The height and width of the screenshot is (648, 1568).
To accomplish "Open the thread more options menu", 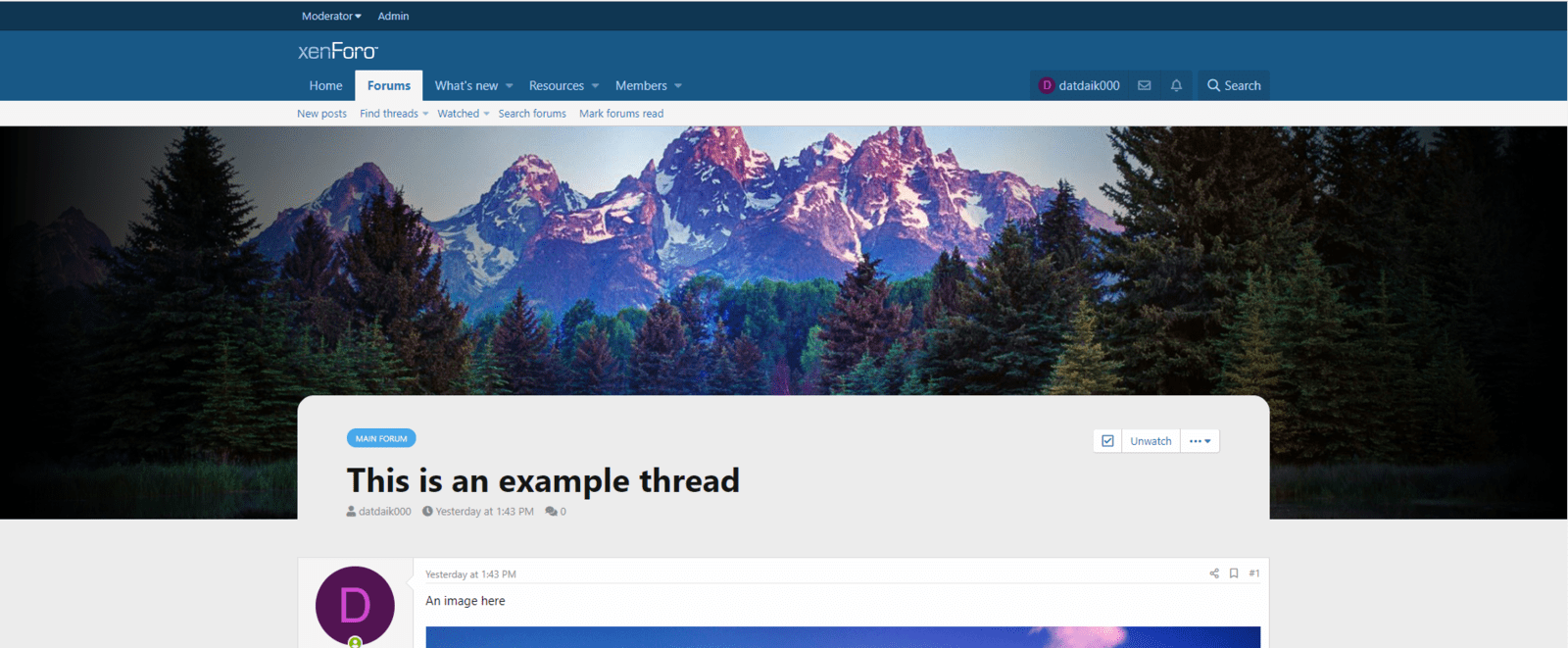I will tap(1200, 441).
